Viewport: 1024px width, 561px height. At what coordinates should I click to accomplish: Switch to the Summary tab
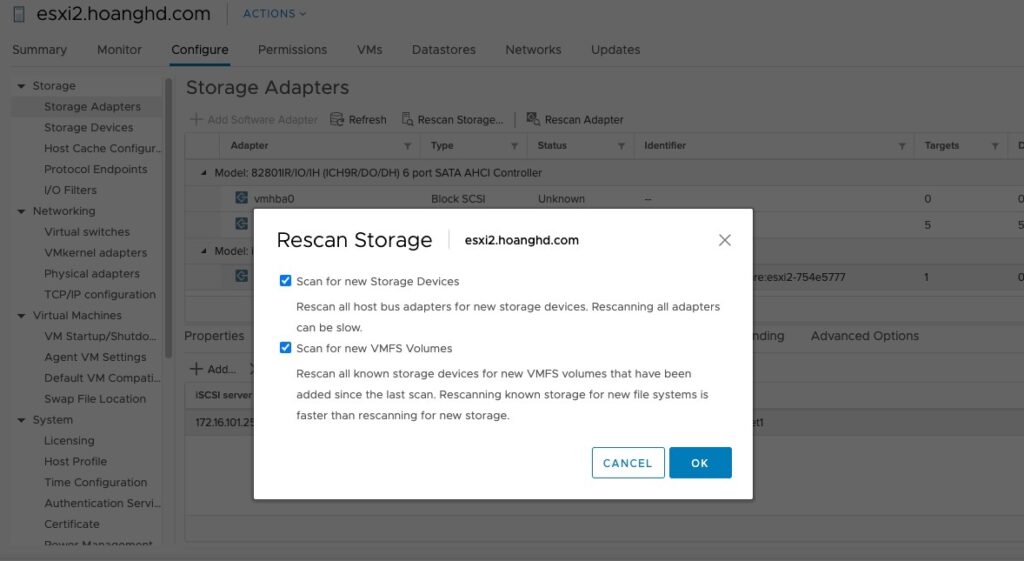[39, 50]
